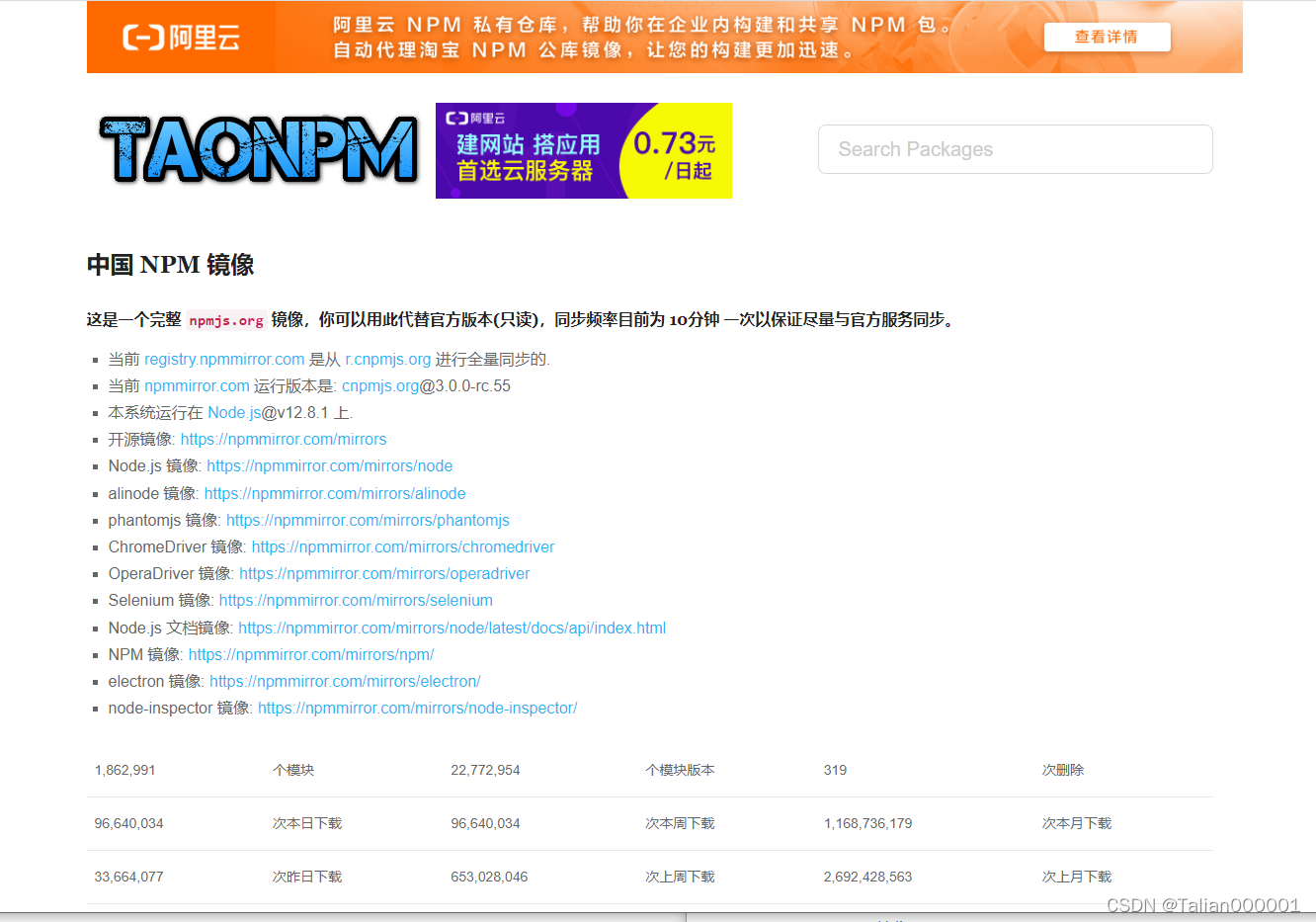Open the mirrors/alinode link

coord(335,493)
